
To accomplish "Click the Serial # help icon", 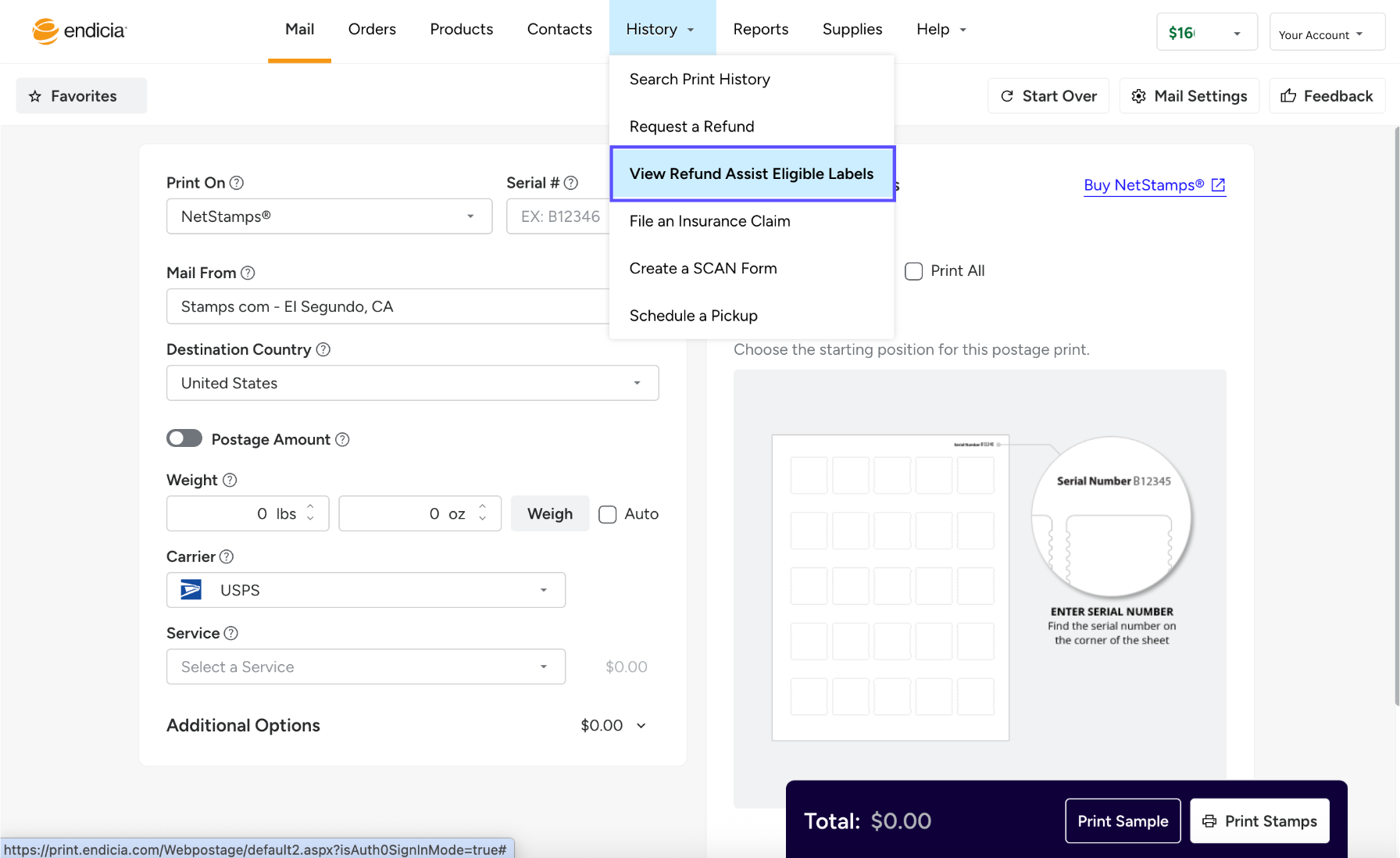I will (x=571, y=183).
